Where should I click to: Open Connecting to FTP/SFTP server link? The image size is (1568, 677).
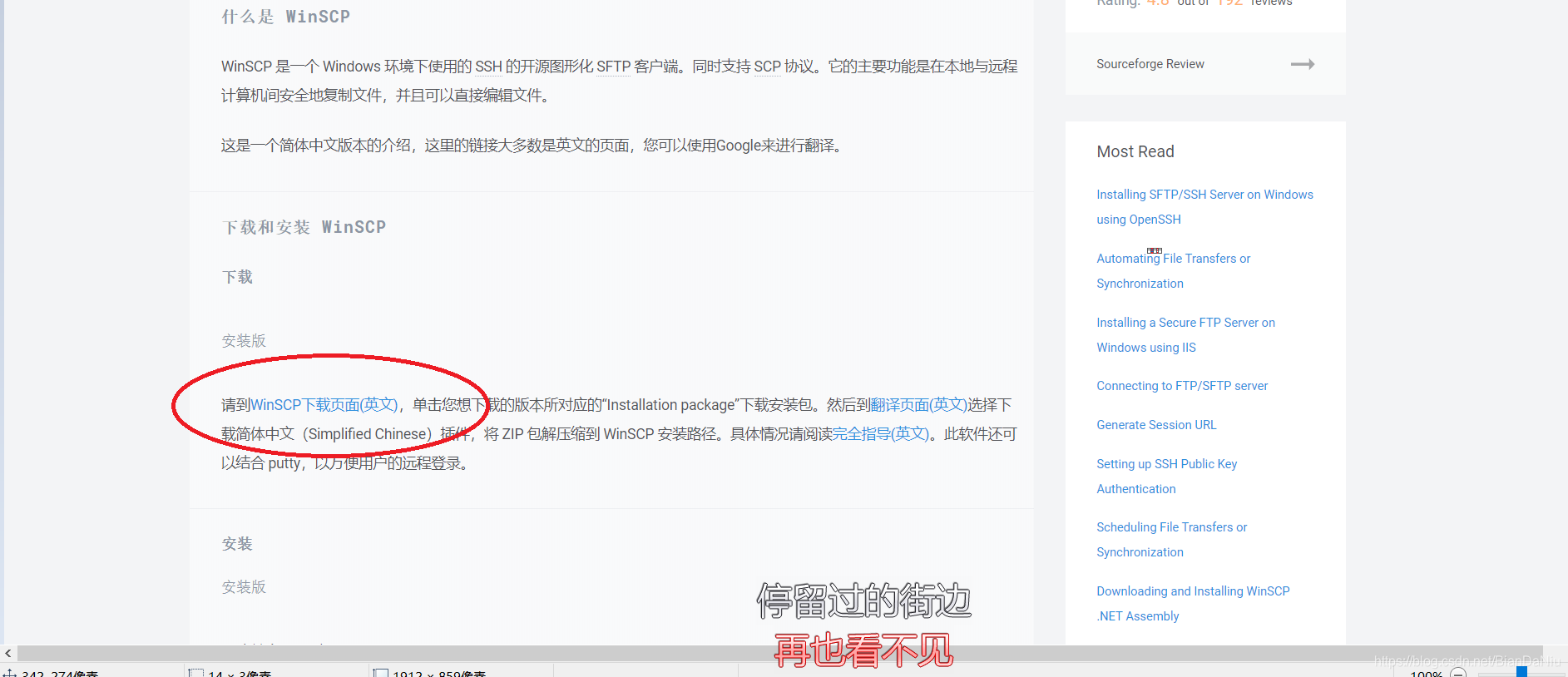click(1182, 386)
